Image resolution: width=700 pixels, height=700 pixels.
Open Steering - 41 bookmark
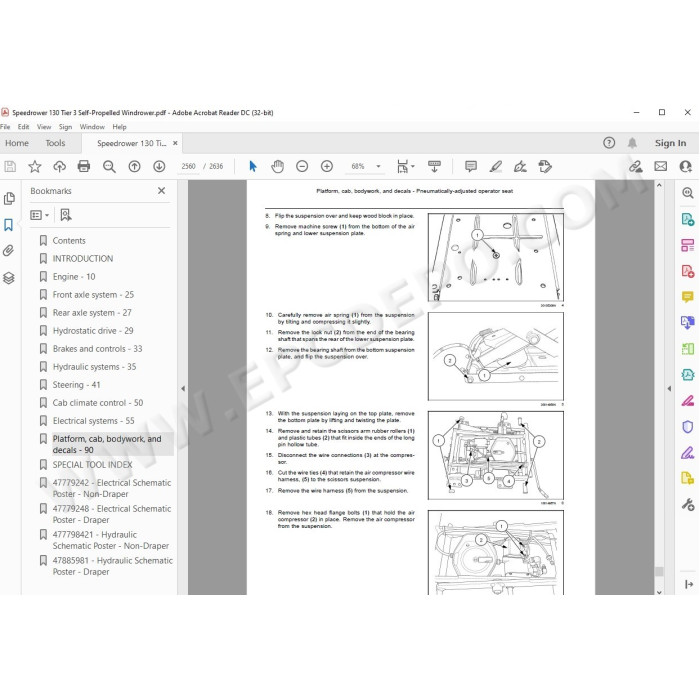point(76,385)
